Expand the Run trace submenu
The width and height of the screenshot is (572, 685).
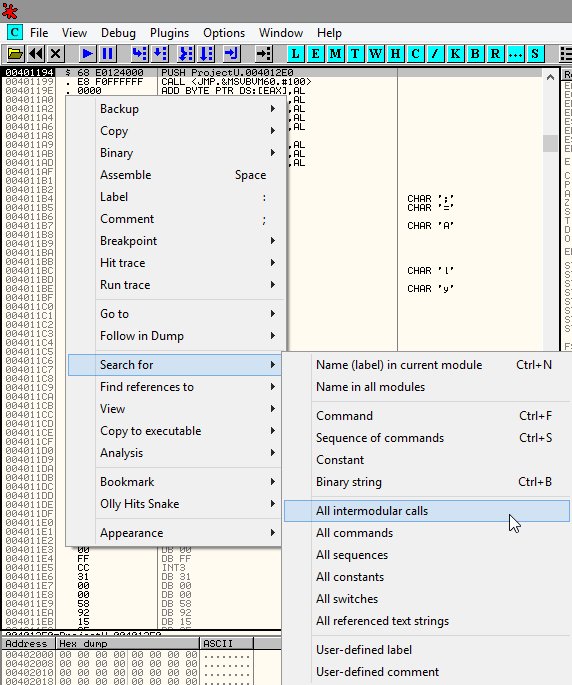(176, 285)
